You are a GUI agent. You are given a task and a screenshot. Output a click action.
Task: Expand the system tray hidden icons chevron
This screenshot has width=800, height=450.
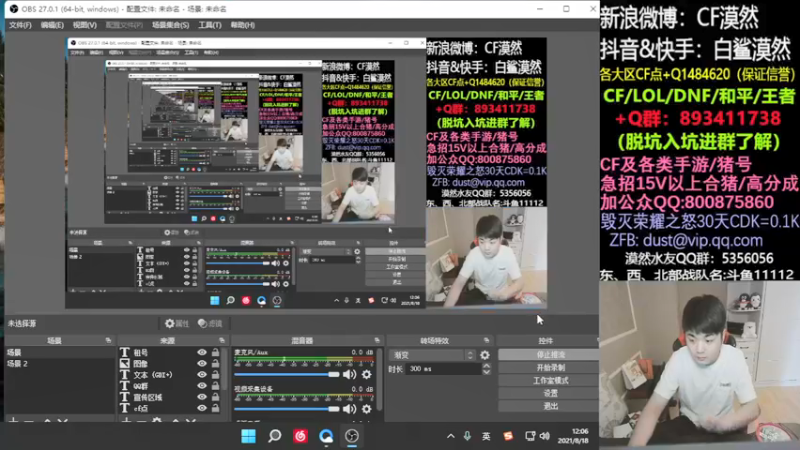tap(450, 436)
